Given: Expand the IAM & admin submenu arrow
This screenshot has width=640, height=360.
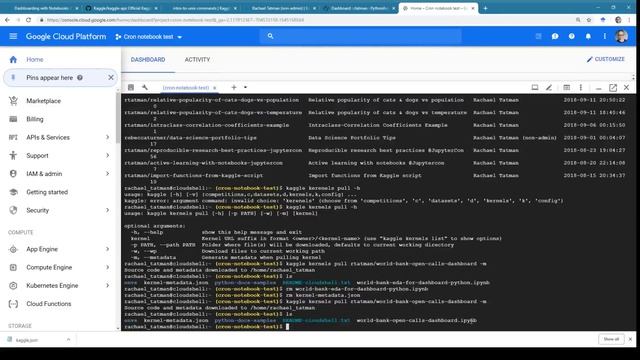Looking at the screenshot, I should [x=107, y=174].
